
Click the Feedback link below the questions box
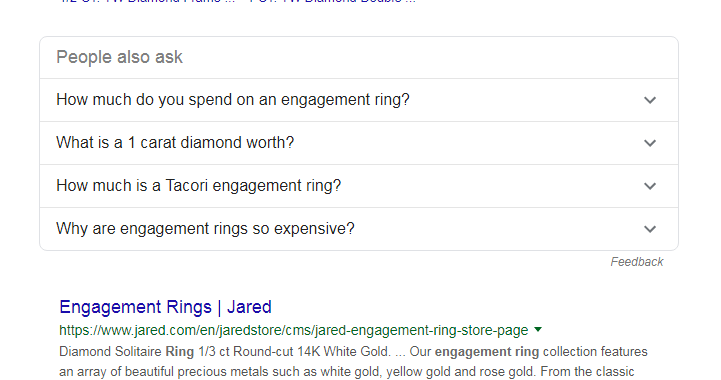pyautogui.click(x=636, y=262)
